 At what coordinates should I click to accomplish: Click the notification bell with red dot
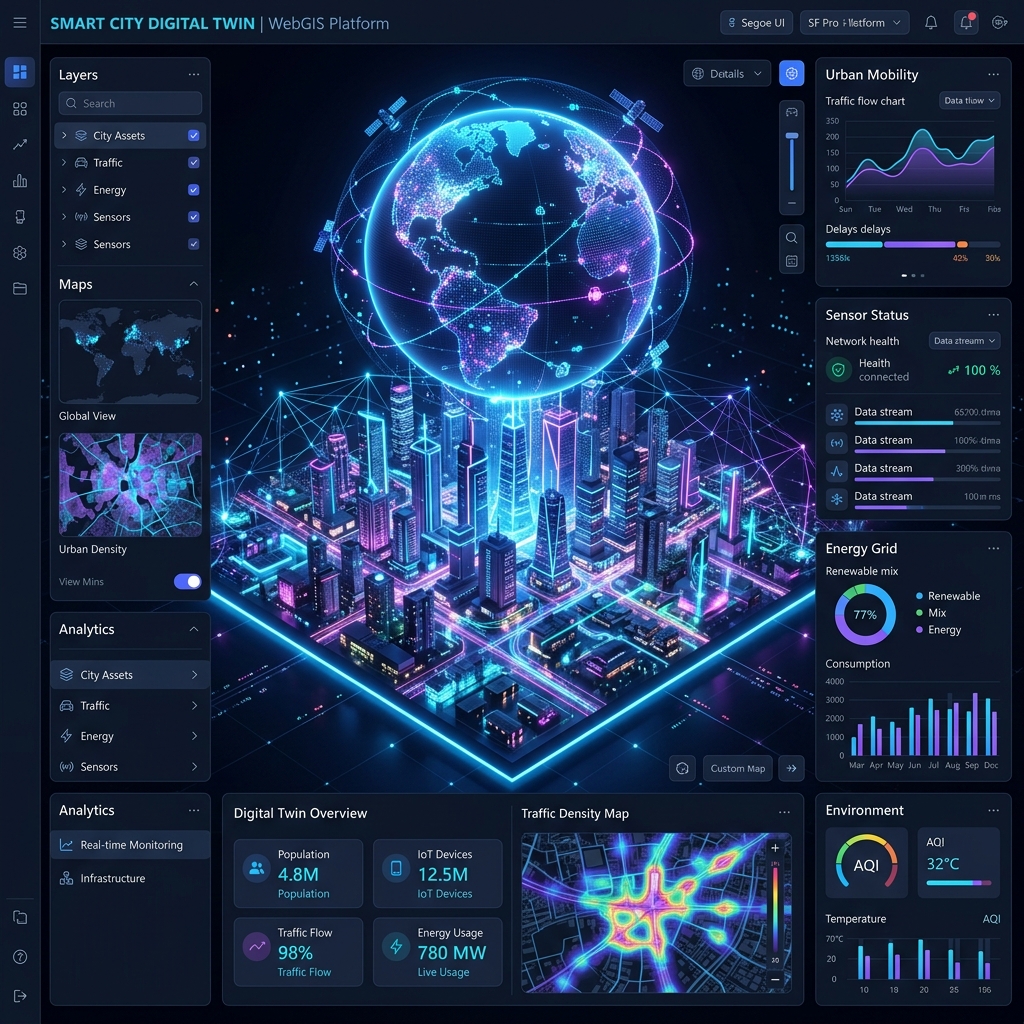pos(966,23)
